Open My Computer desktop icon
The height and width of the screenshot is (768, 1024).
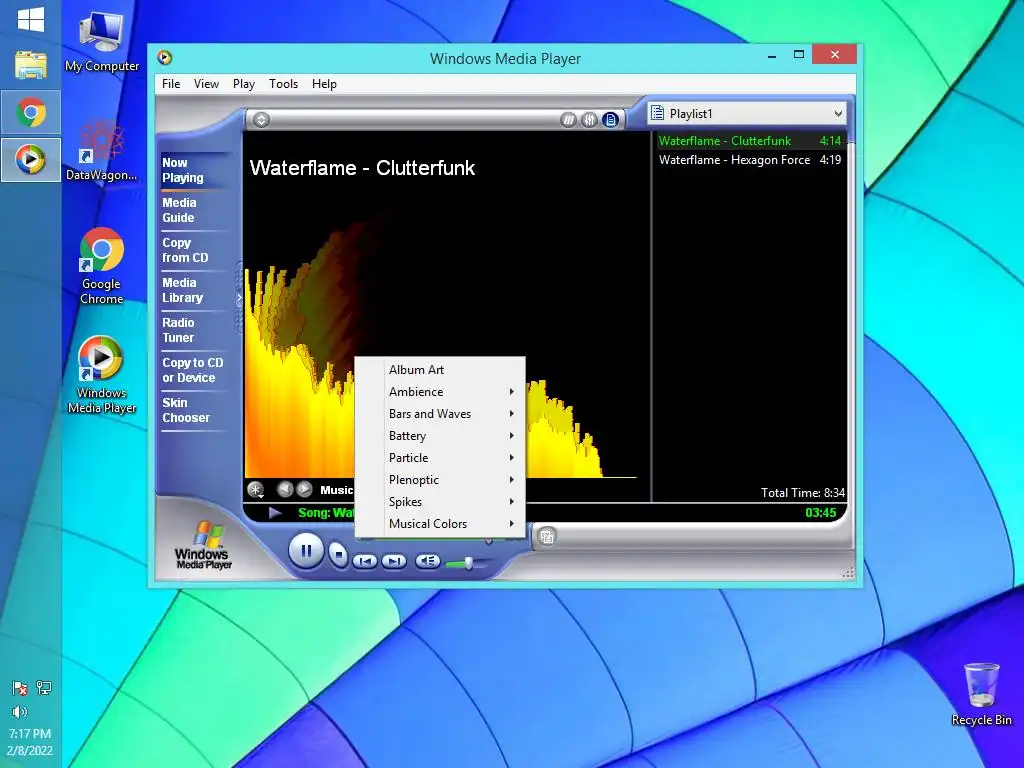[x=102, y=42]
